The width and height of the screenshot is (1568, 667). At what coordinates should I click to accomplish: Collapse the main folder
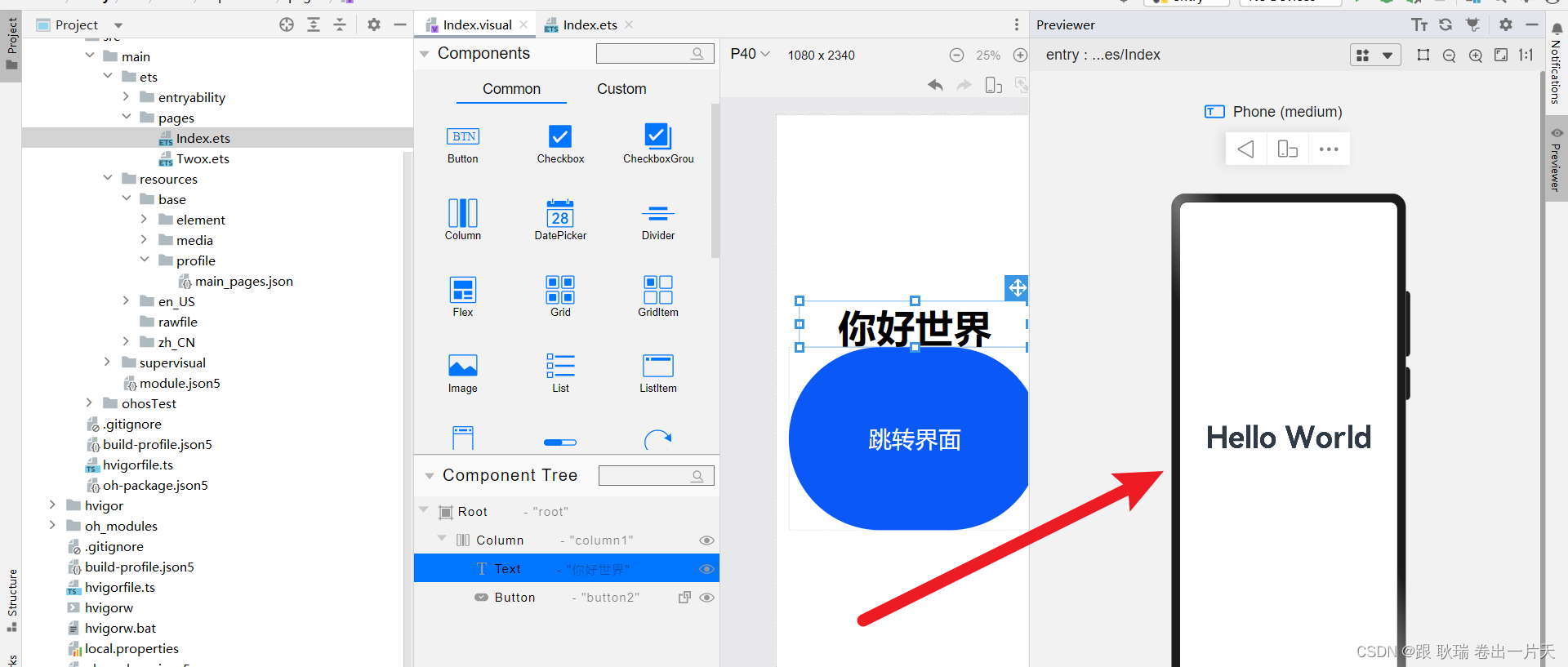[x=90, y=56]
